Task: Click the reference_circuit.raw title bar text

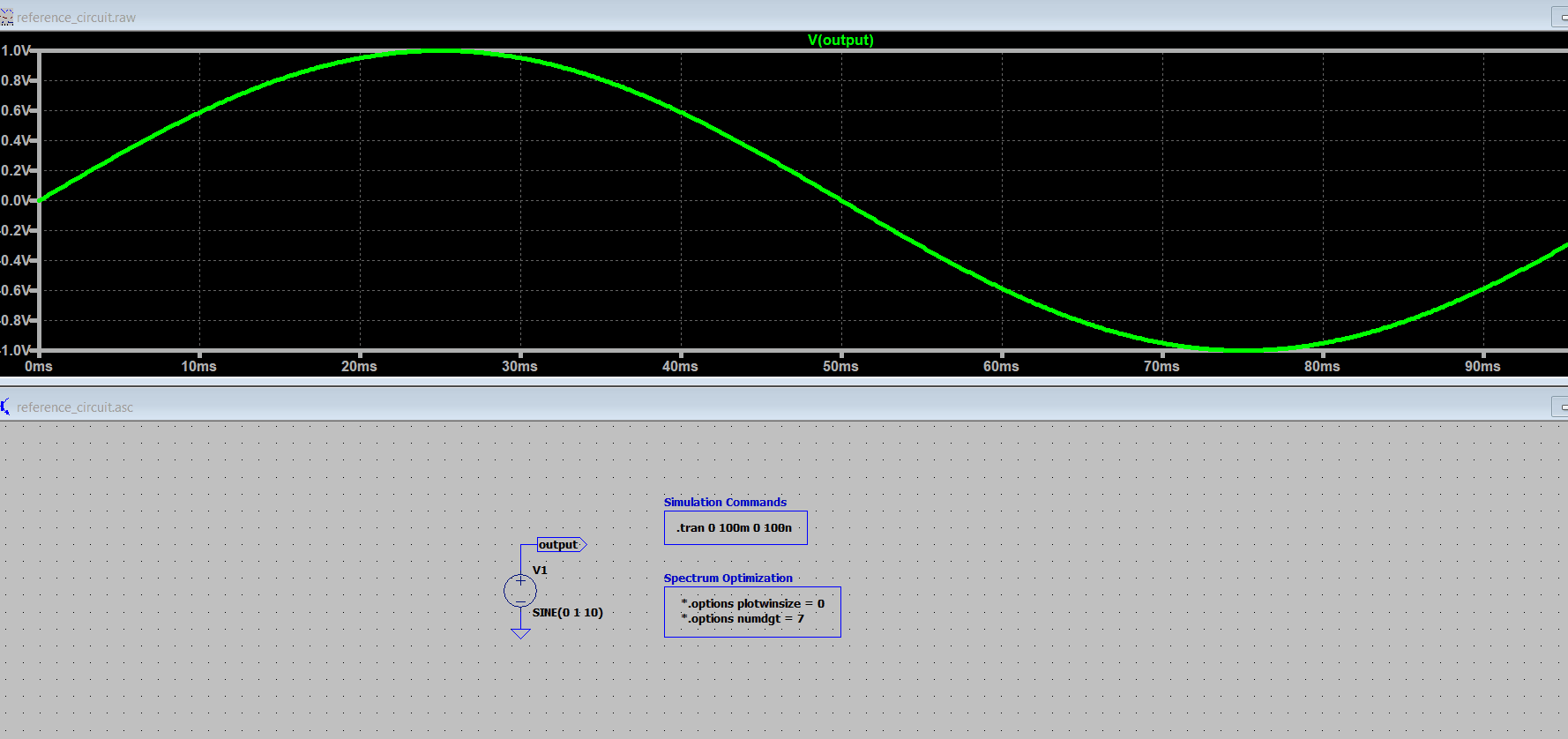Action: tap(76, 18)
